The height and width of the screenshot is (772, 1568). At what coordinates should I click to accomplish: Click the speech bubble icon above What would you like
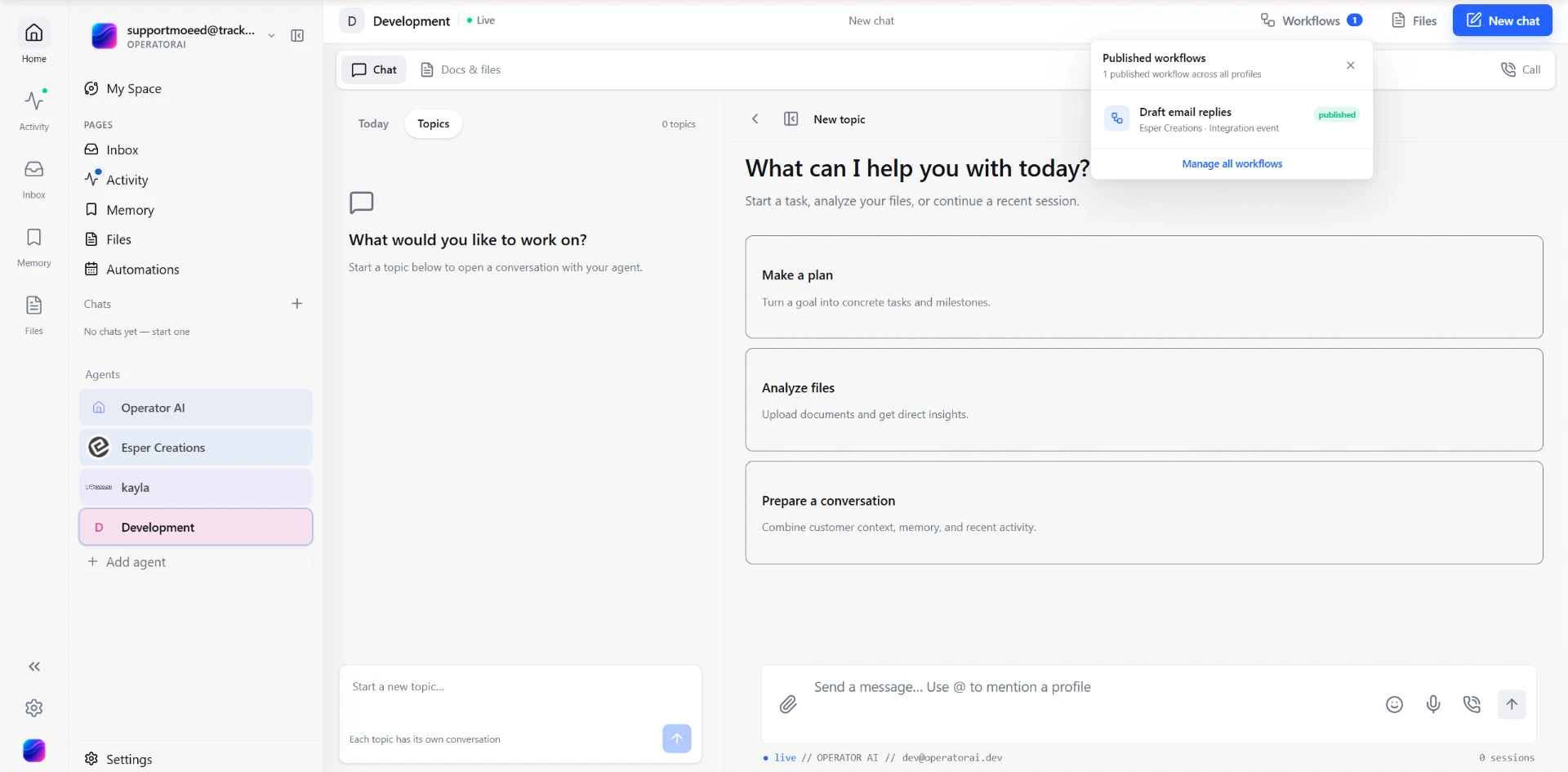click(x=362, y=203)
